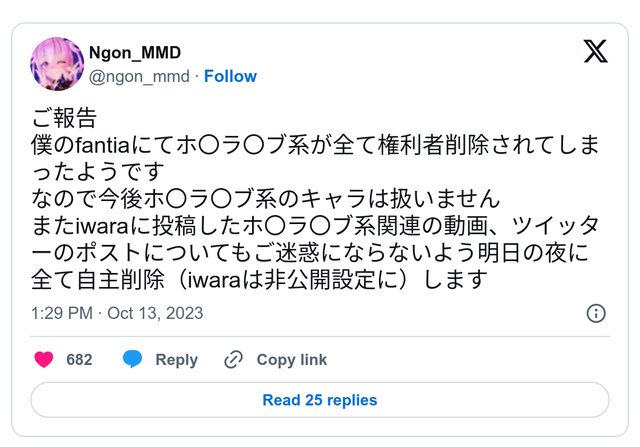Click the 682 likes count
Image resolution: width=640 pixels, height=447 pixels.
point(79,359)
